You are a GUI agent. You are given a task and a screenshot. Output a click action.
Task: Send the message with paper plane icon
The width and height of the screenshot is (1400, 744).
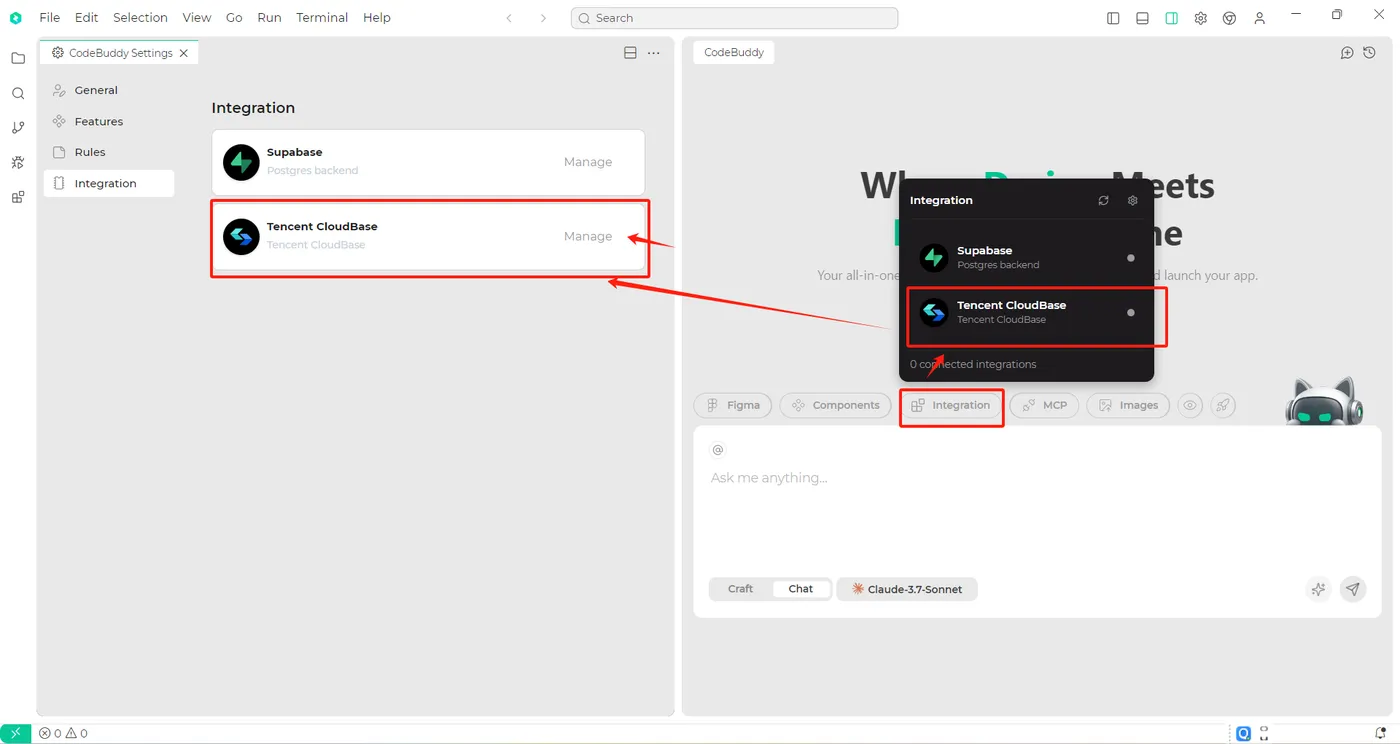[x=1353, y=589]
